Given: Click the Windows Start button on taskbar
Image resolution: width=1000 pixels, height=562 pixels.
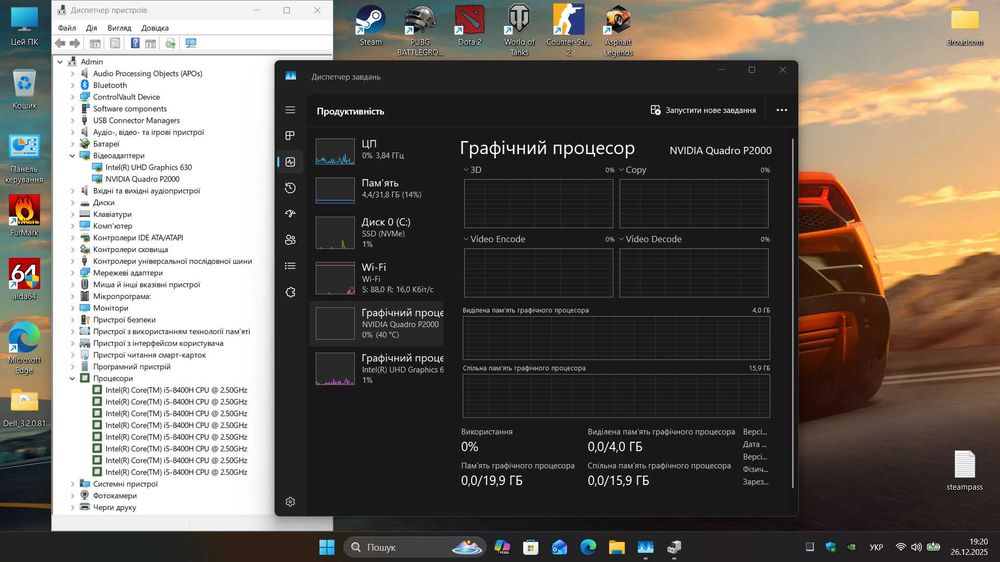Looking at the screenshot, I should (327, 547).
